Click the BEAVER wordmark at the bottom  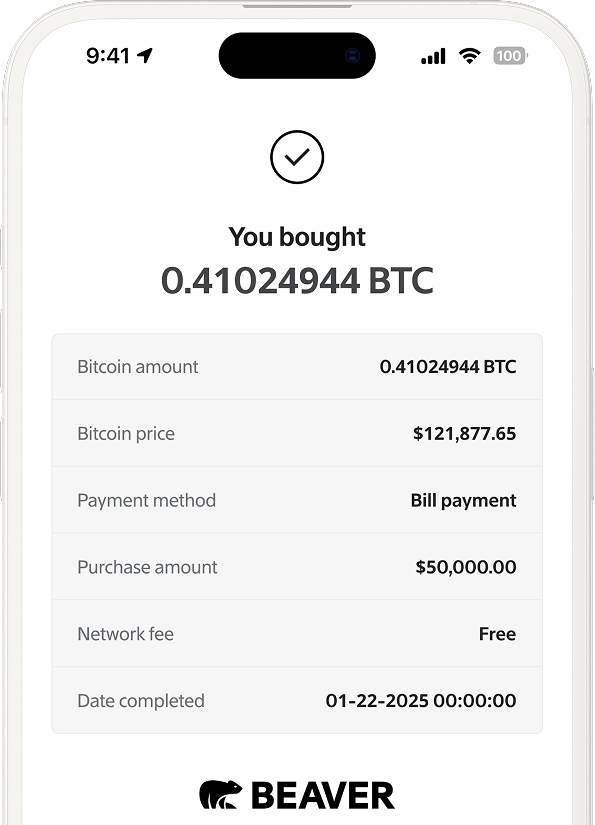[x=322, y=795]
